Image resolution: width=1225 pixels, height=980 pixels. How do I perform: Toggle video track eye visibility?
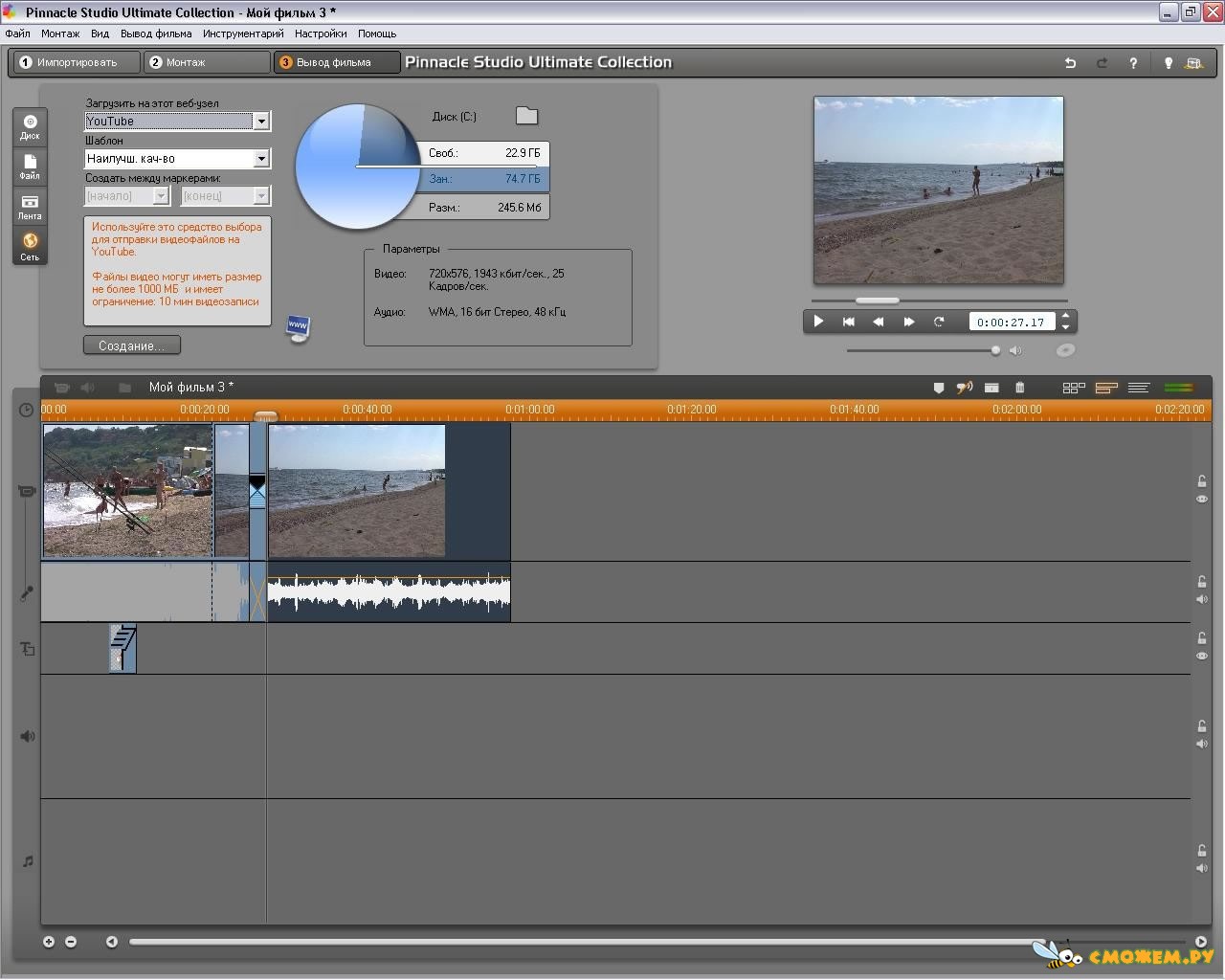click(x=1202, y=499)
